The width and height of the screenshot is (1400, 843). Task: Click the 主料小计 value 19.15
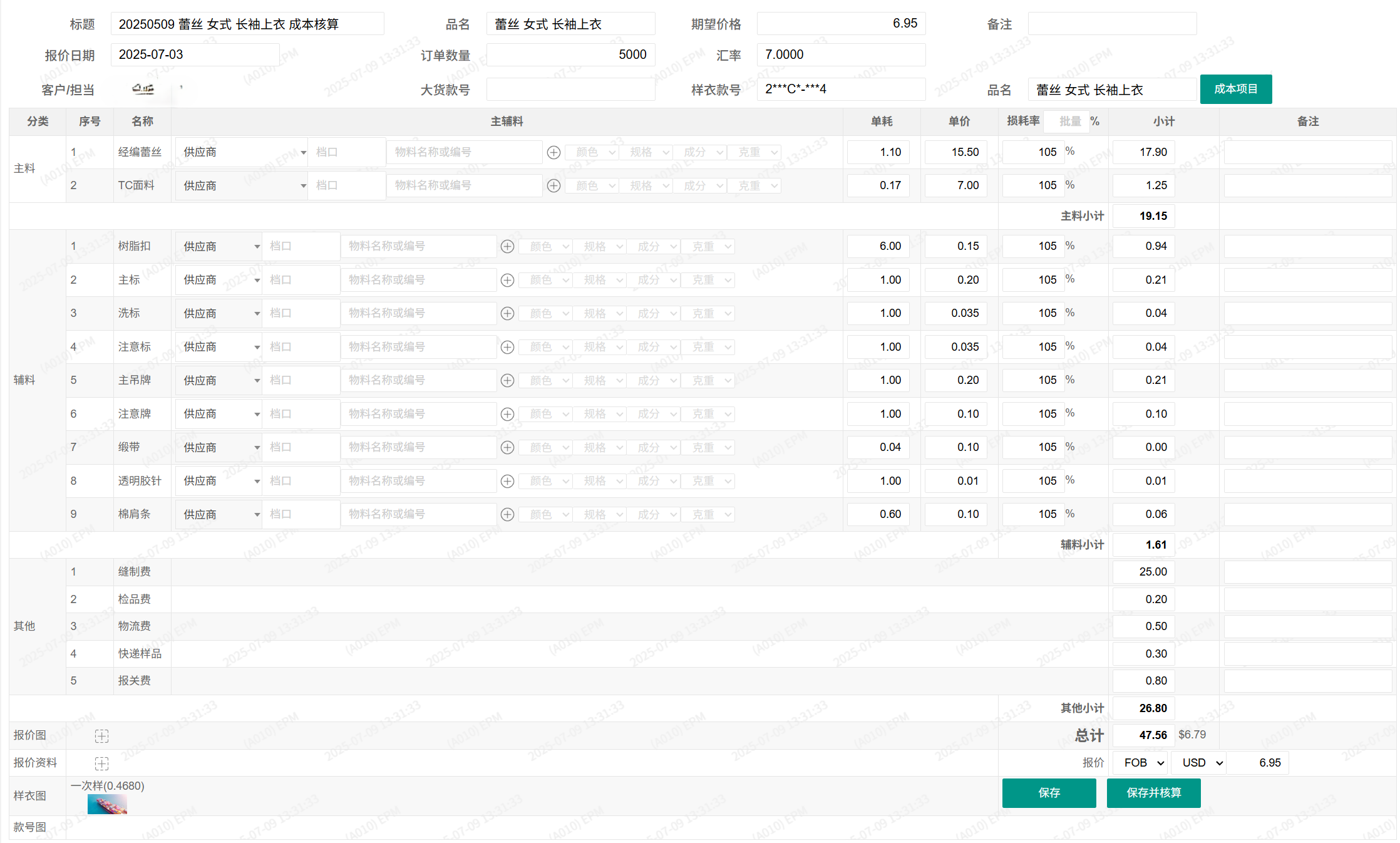point(1144,216)
